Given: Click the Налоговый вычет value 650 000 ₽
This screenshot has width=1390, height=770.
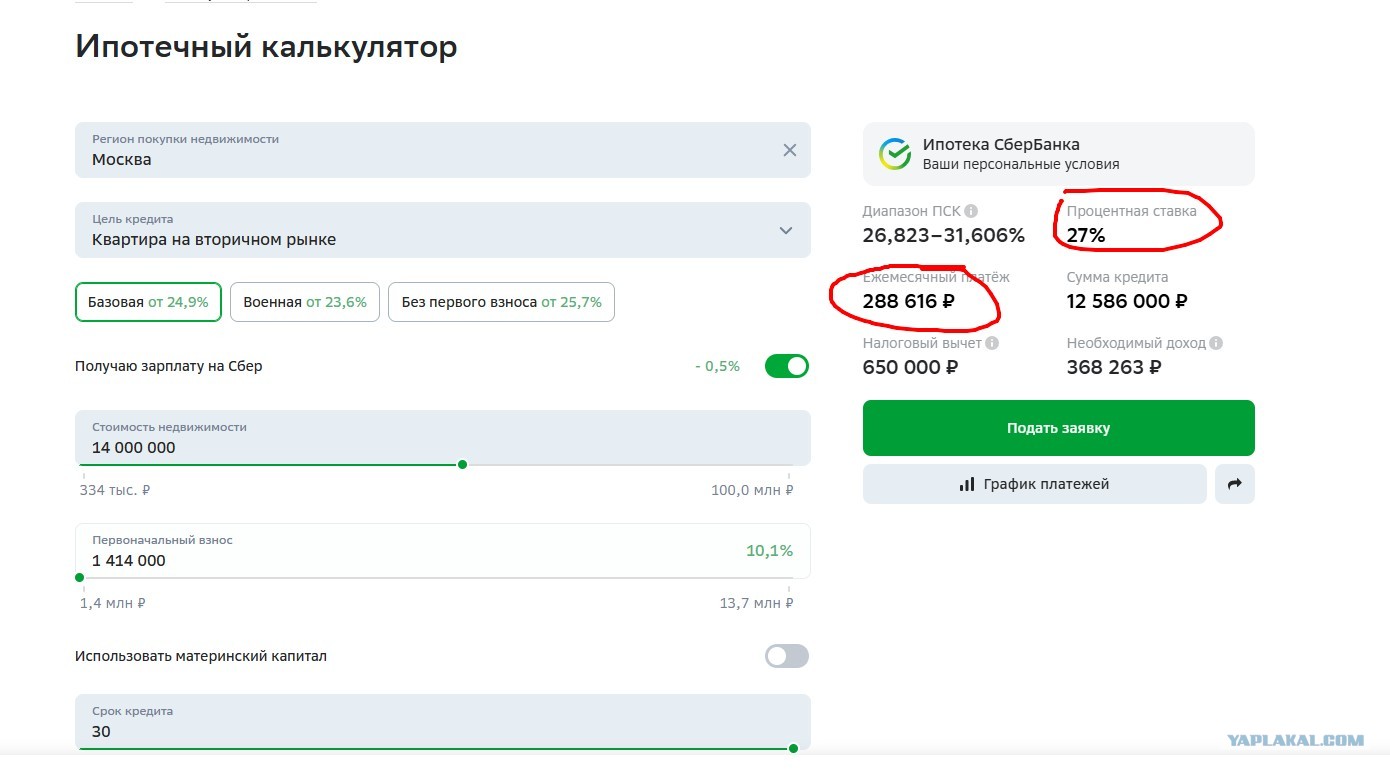Looking at the screenshot, I should [x=911, y=367].
